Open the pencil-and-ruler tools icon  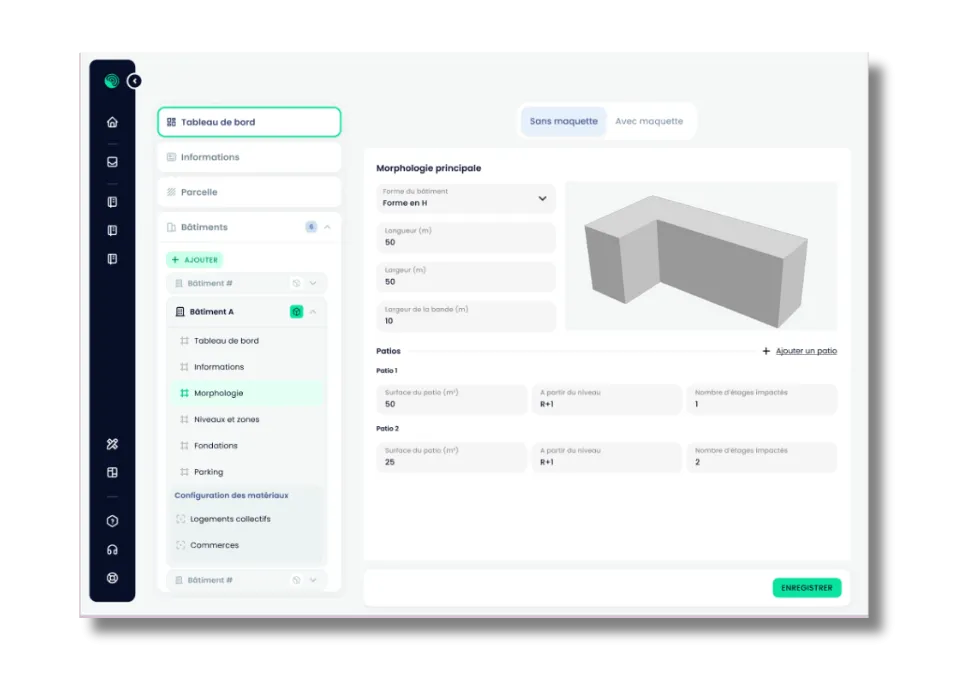(112, 444)
